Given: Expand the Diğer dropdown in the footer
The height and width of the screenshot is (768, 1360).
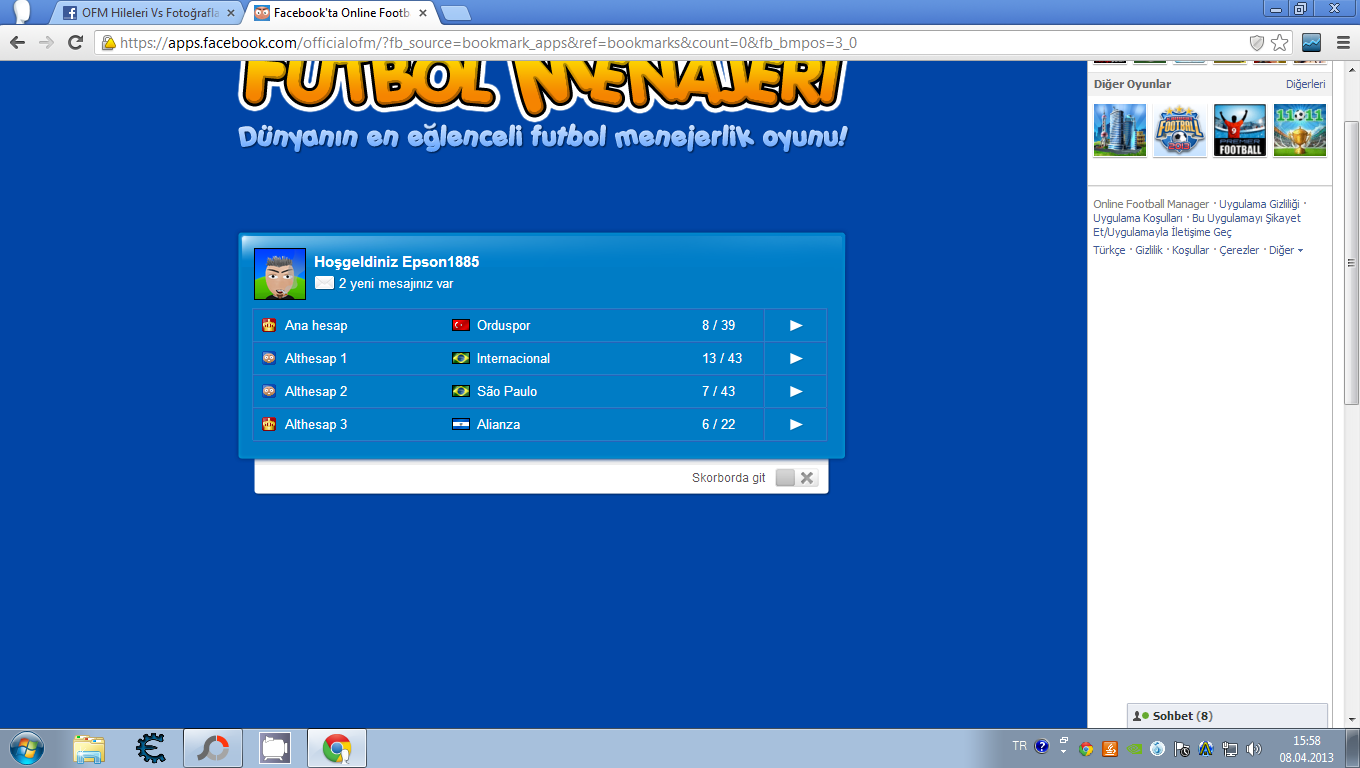Looking at the screenshot, I should click(1286, 250).
